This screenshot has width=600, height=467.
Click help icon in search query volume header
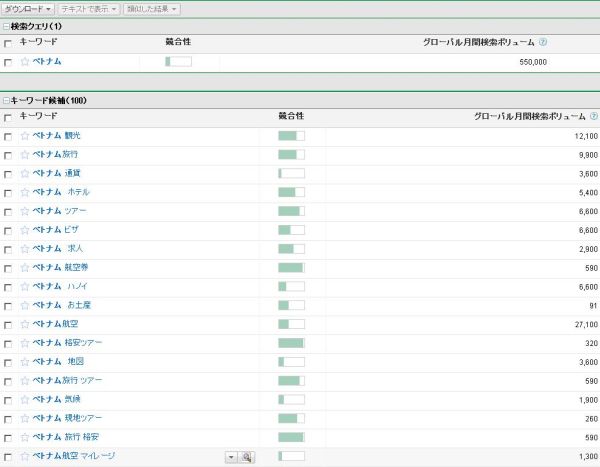tap(543, 43)
